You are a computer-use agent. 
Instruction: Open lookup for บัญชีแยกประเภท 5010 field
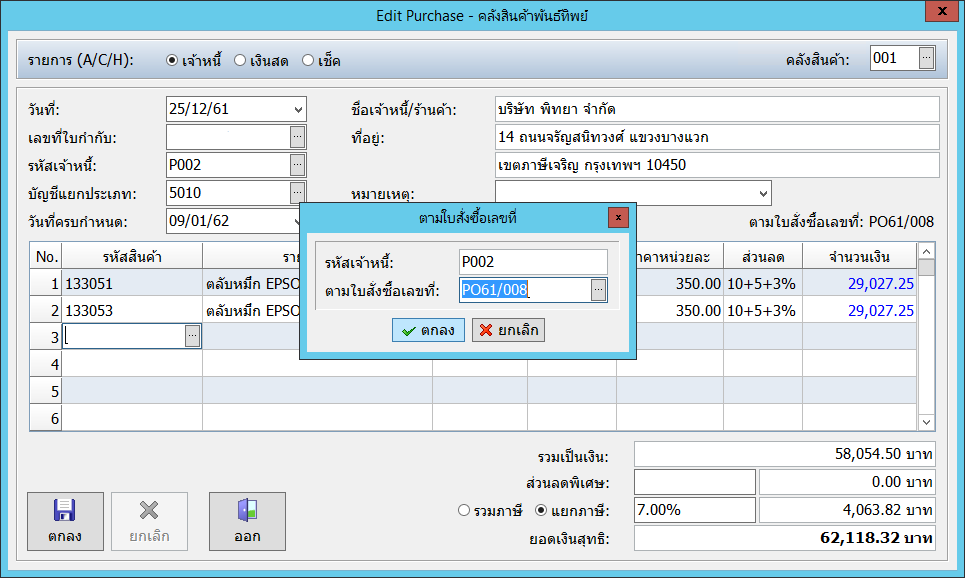297,192
